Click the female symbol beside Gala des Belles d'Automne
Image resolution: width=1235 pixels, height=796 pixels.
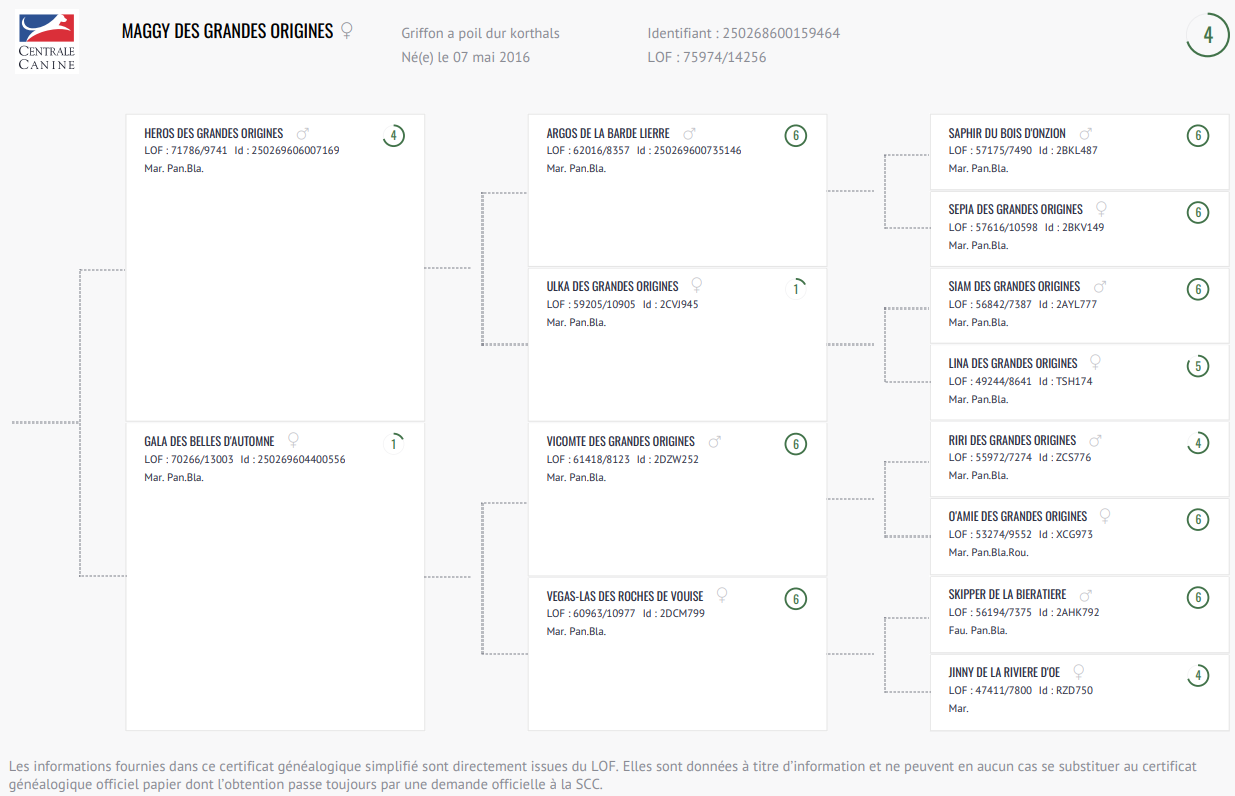pos(293,440)
